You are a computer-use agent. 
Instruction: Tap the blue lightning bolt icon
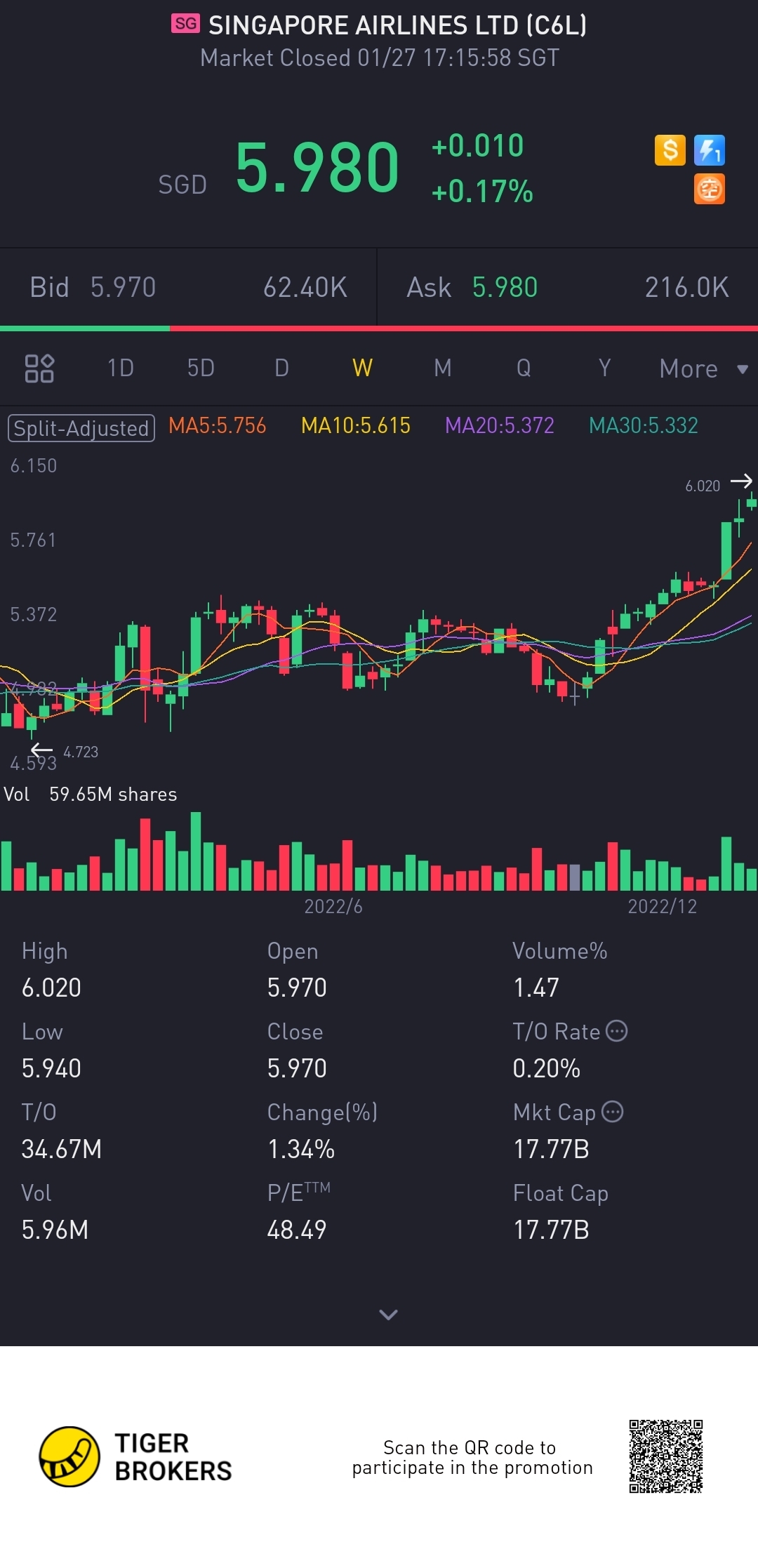[x=710, y=150]
